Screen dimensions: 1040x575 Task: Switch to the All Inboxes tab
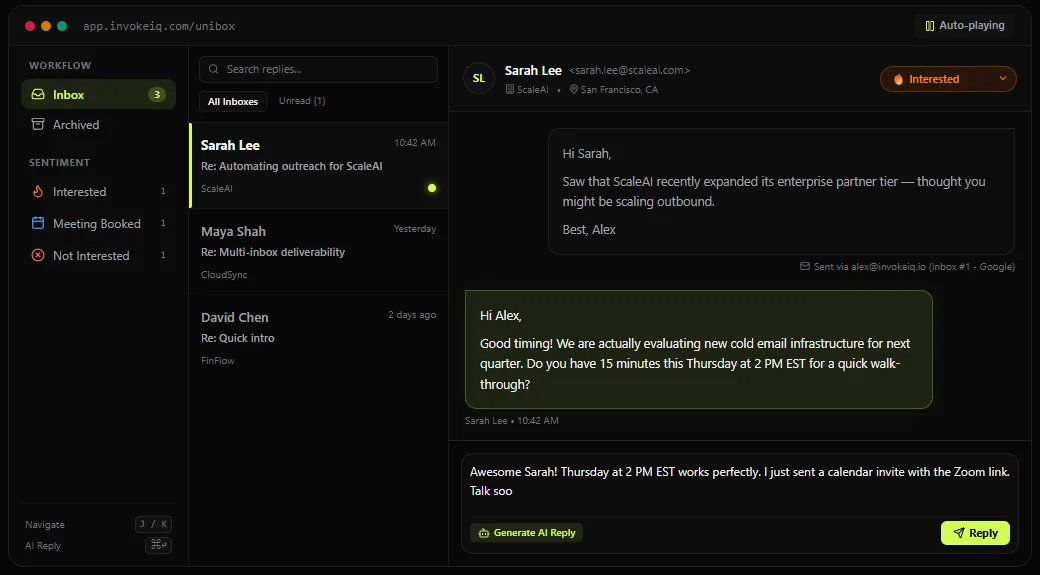(233, 101)
